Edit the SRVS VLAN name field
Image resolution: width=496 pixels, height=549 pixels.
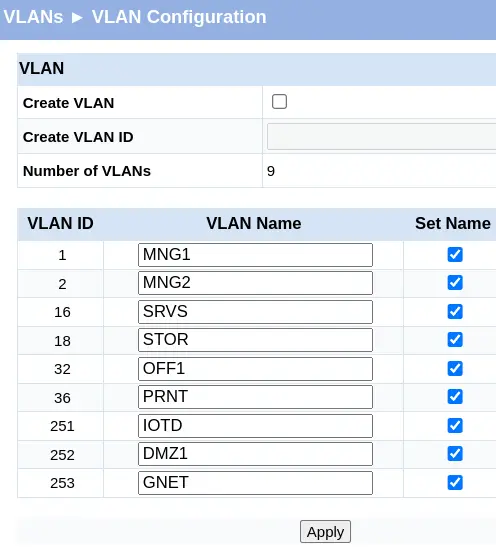pyautogui.click(x=256, y=312)
